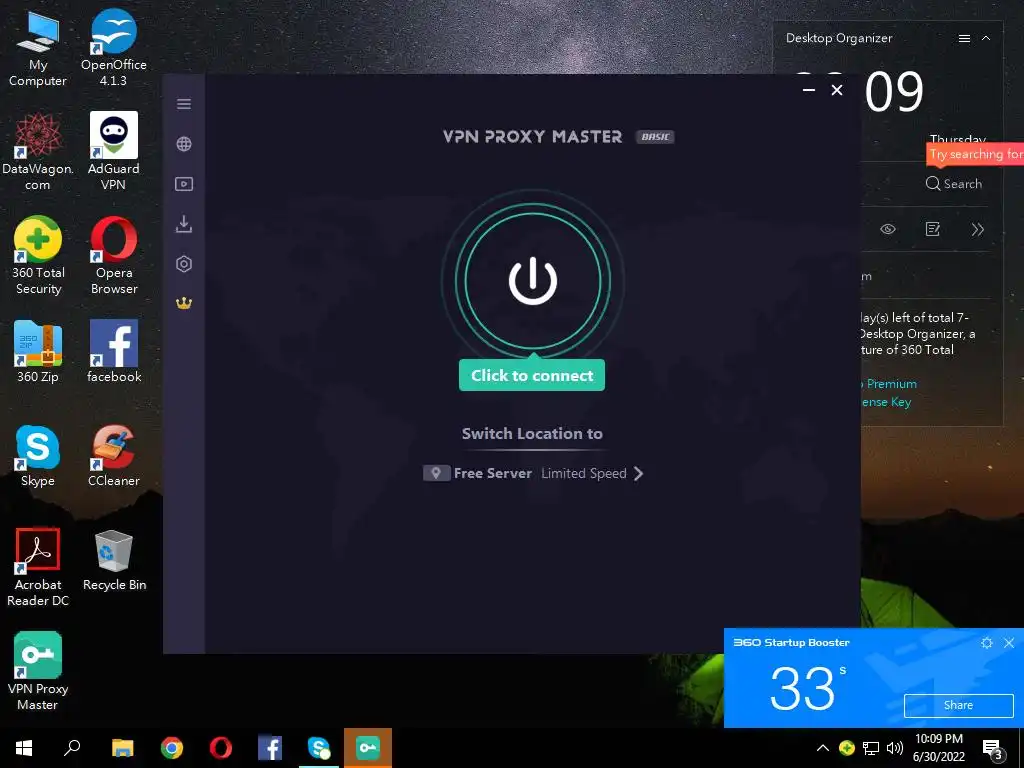1024x768 pixels.
Task: Click 'Try searching for' orange tooltip
Action: pyautogui.click(x=976, y=154)
